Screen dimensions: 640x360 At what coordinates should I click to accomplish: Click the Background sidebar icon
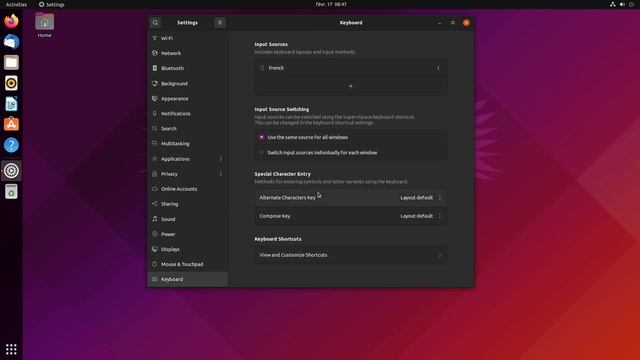click(155, 83)
